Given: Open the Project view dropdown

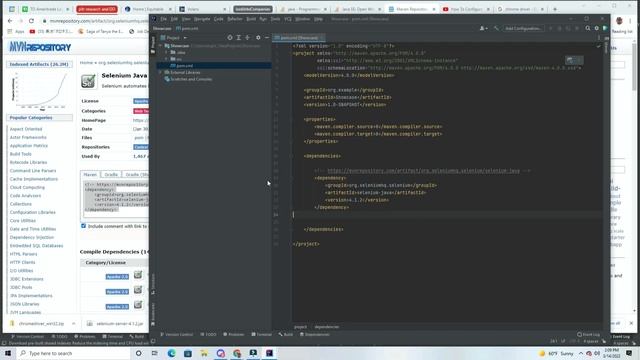Looking at the screenshot, I should (x=174, y=38).
